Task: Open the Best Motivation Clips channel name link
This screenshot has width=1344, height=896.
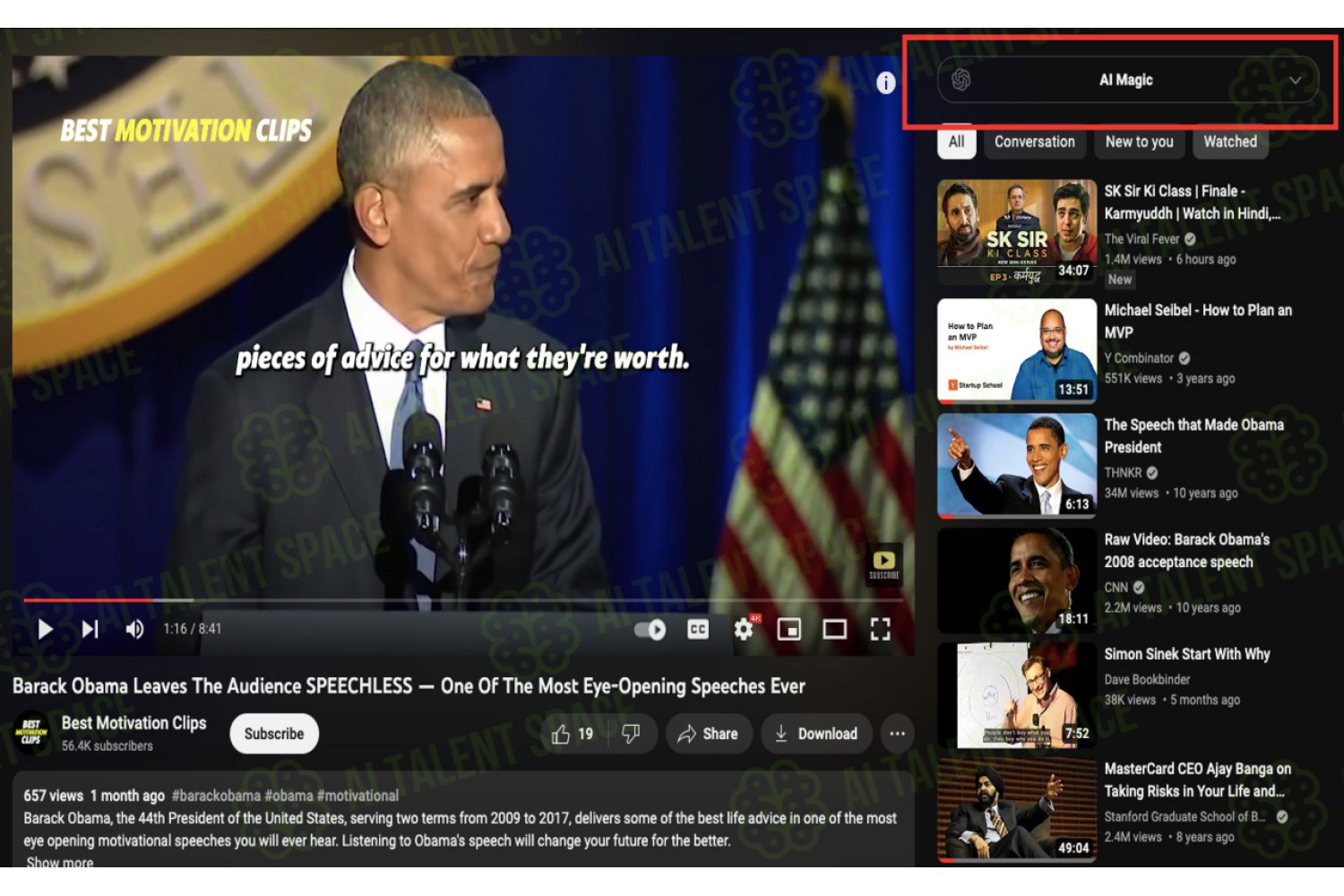Action: (134, 723)
